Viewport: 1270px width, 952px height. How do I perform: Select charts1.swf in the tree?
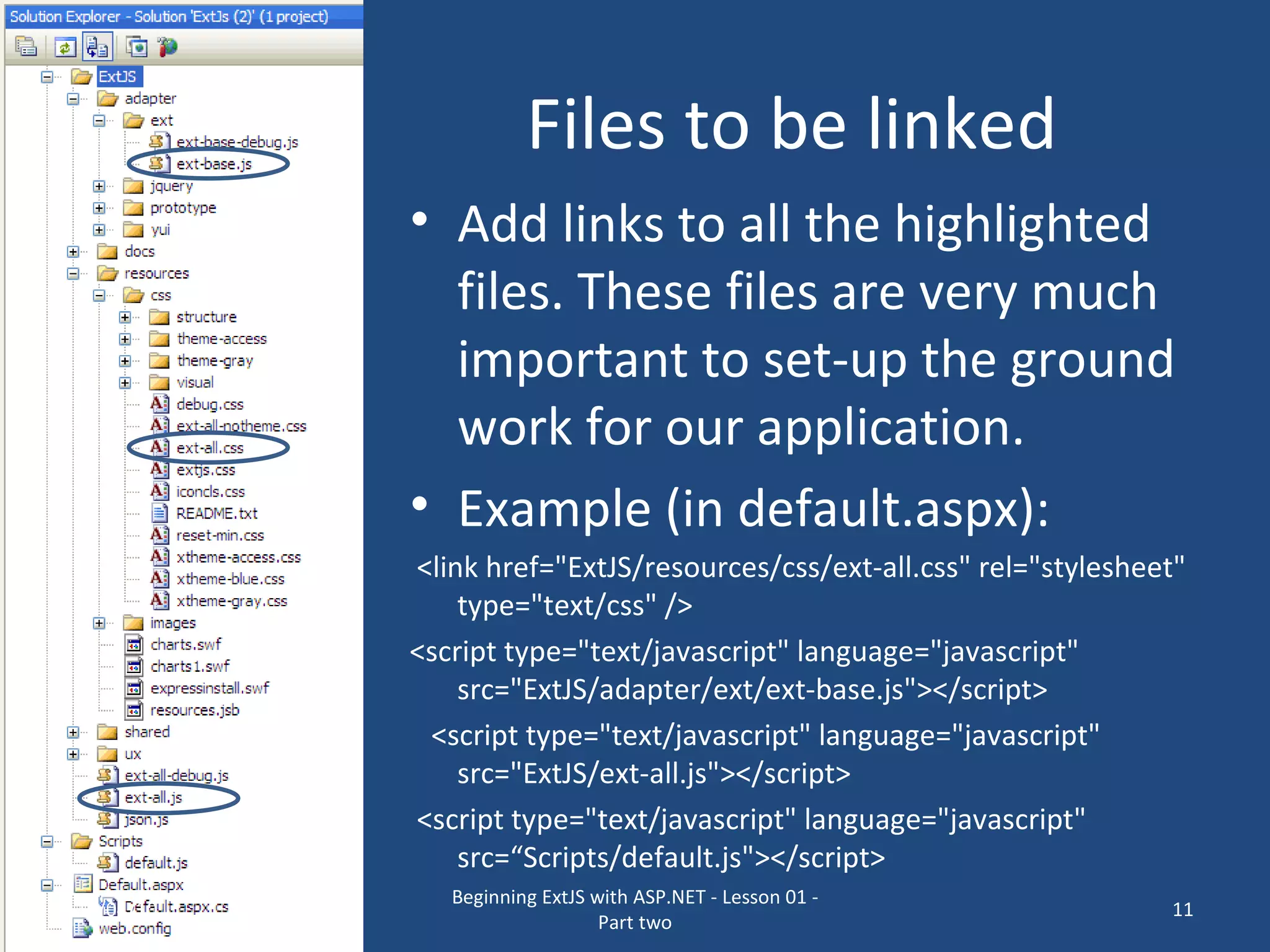click(190, 666)
